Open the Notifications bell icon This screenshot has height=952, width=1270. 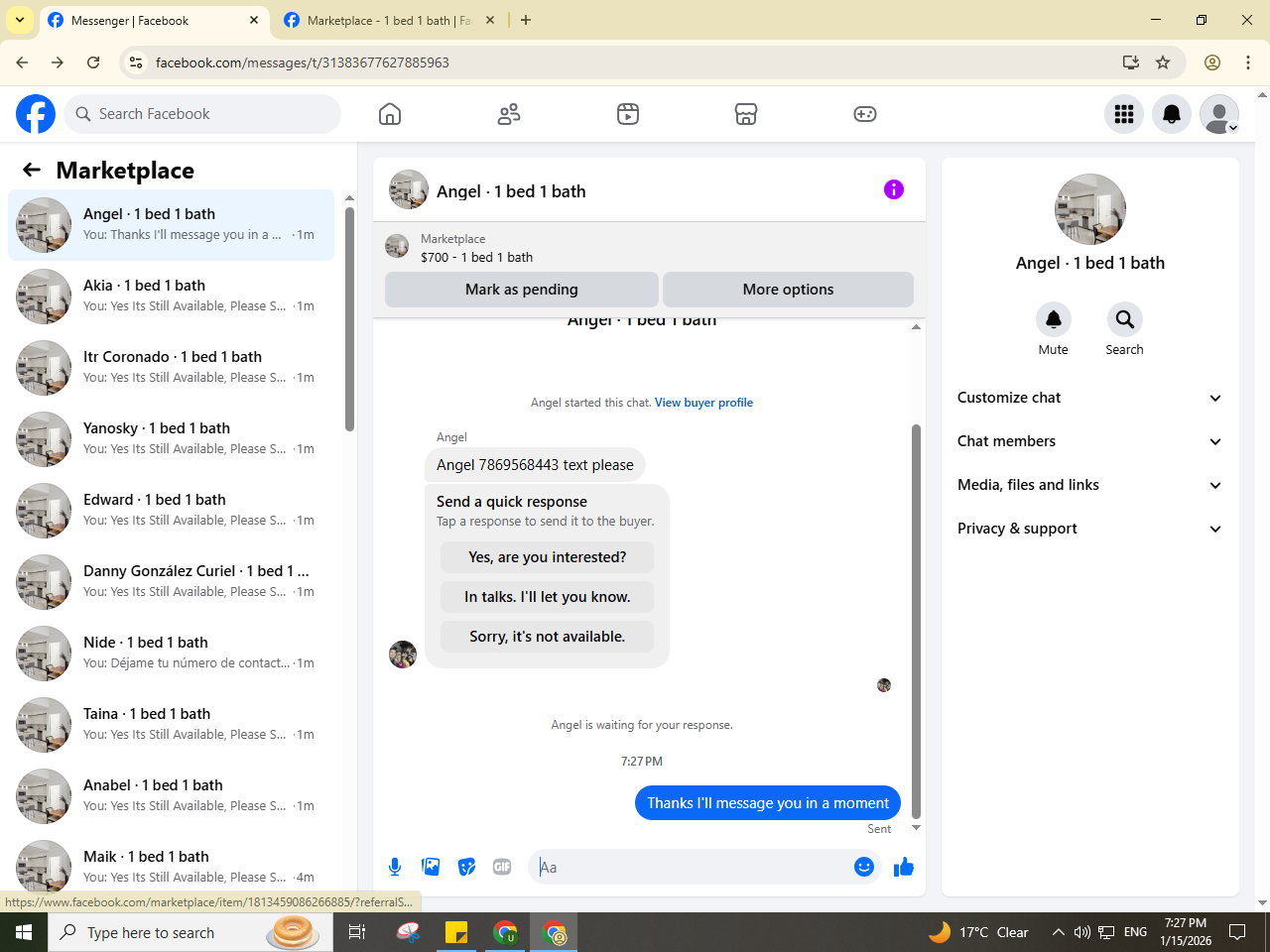(x=1172, y=114)
